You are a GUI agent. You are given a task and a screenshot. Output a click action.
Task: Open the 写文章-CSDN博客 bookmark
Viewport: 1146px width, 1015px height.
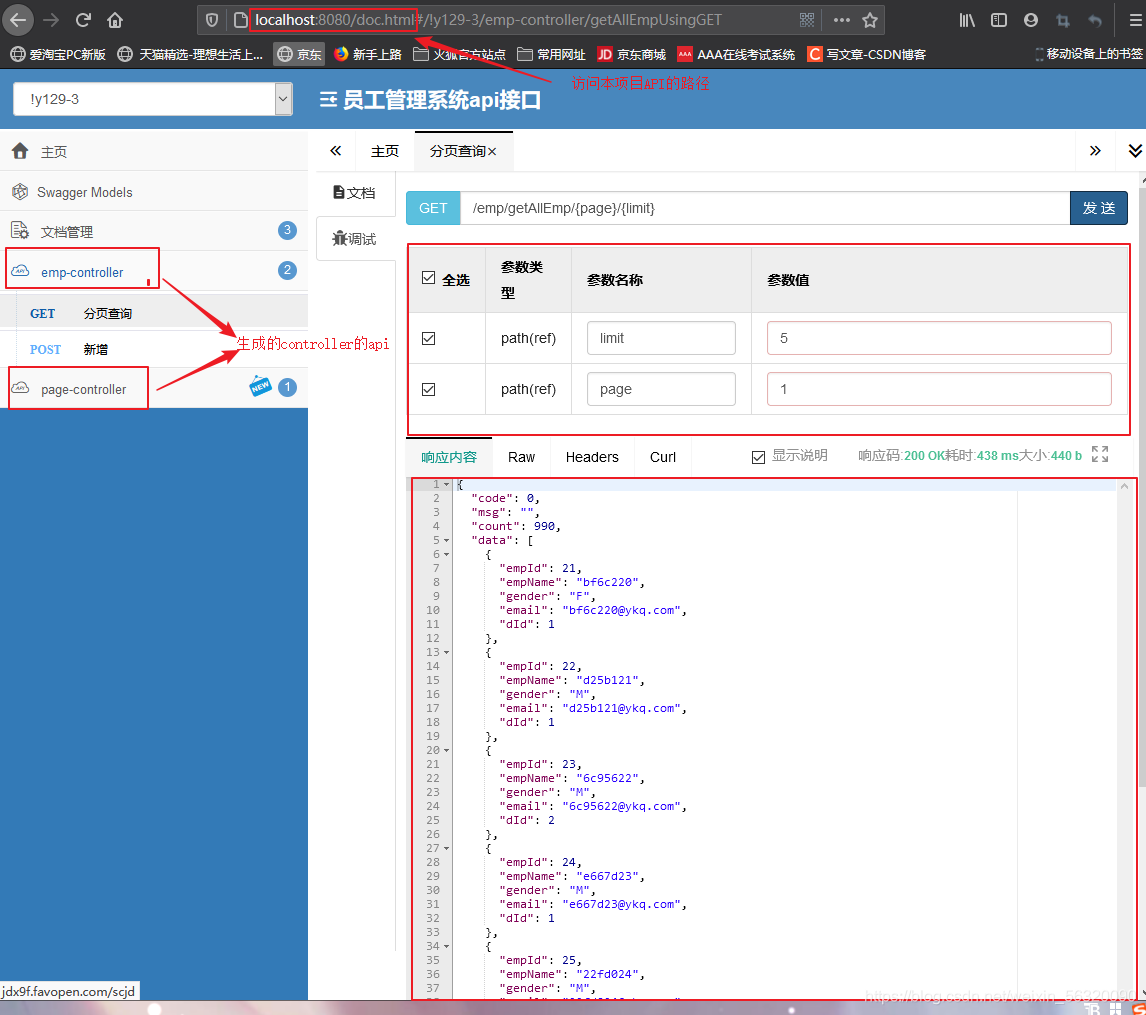click(867, 54)
